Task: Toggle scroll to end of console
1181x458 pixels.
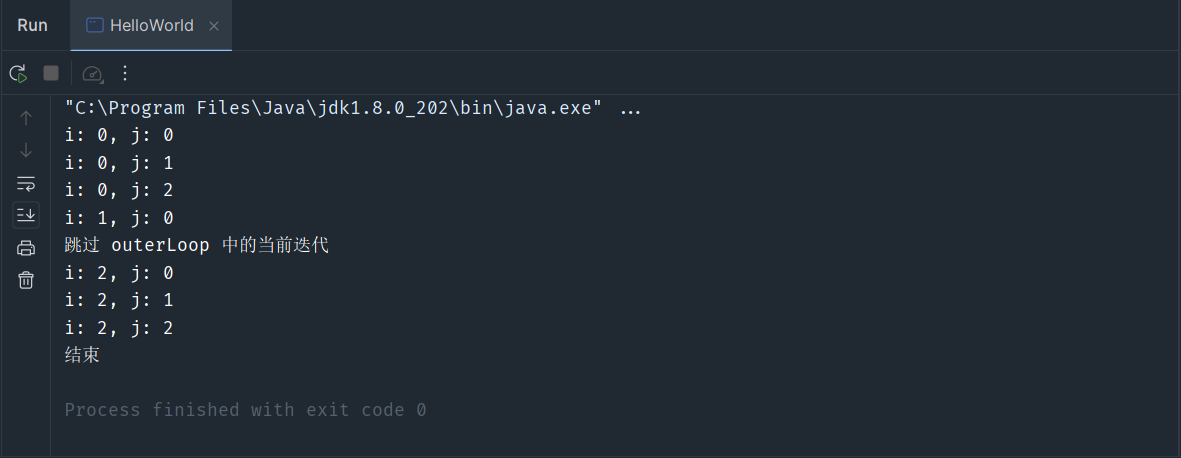Action: pos(26,214)
